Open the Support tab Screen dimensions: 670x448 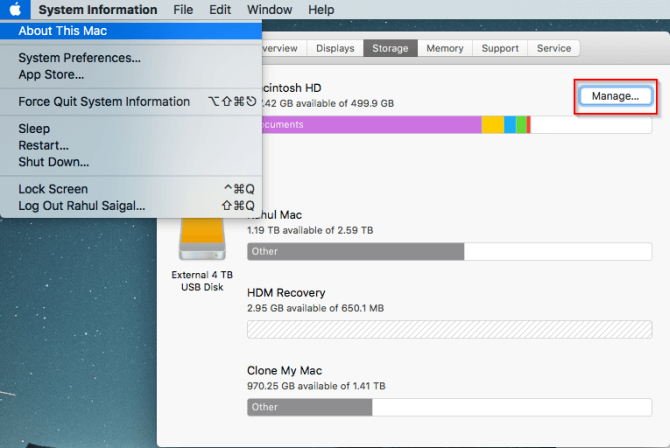click(500, 48)
